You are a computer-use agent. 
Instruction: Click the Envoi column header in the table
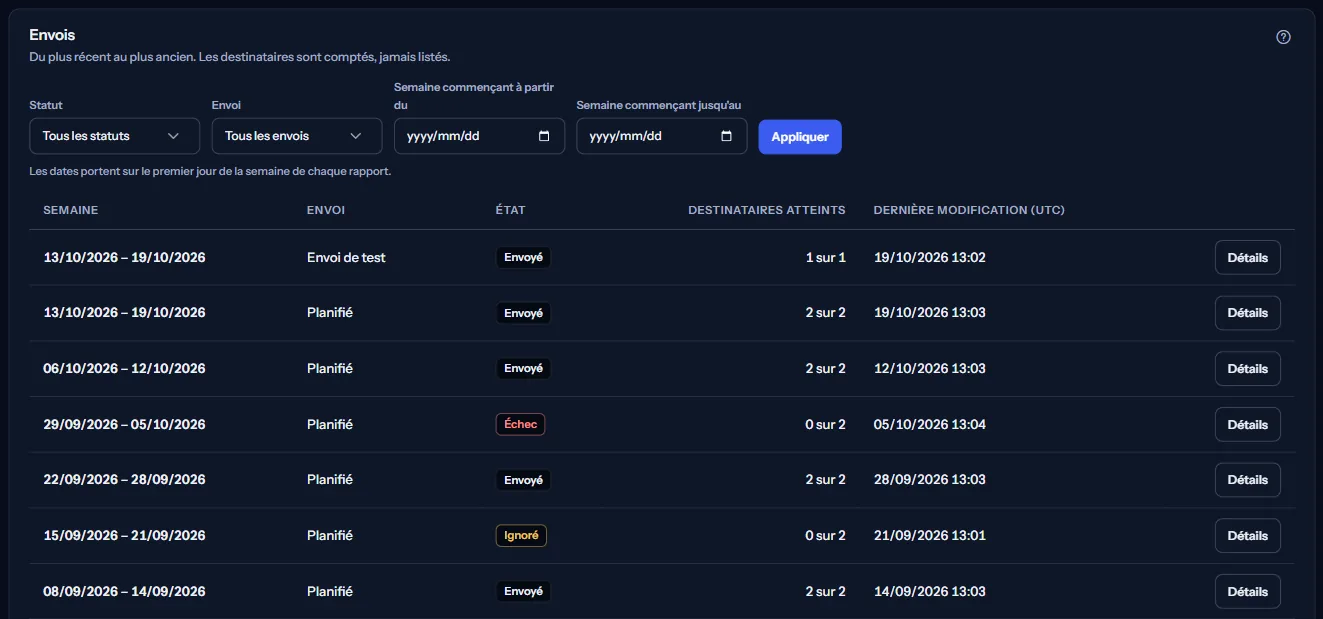coord(326,210)
